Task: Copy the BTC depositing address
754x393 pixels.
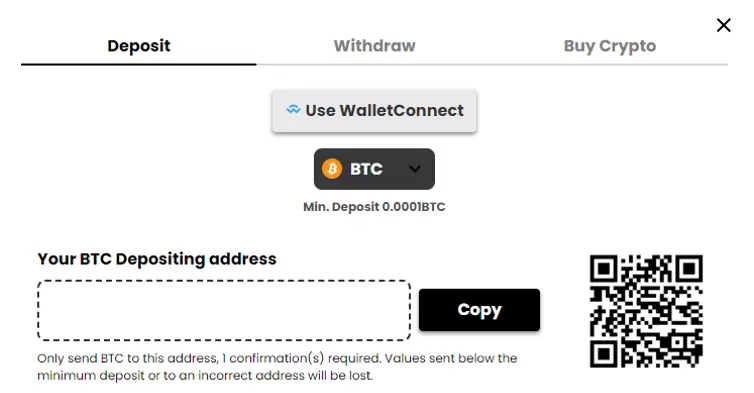Action: [x=479, y=310]
